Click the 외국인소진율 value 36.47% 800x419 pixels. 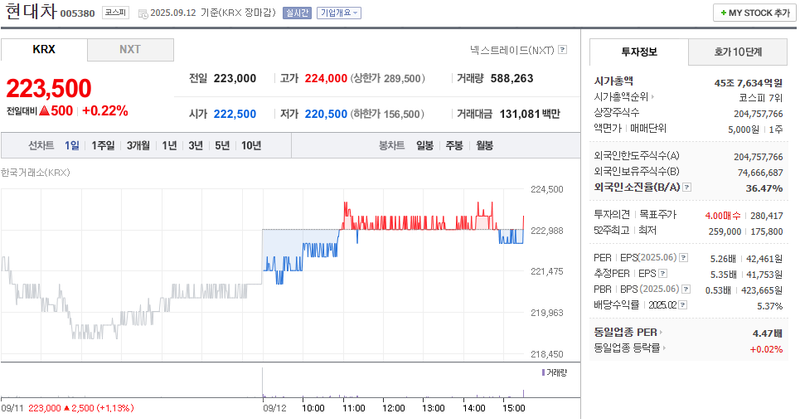764,188
